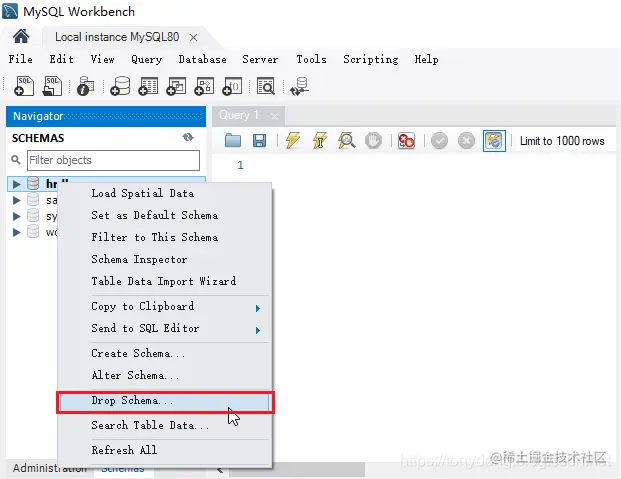Image resolution: width=621 pixels, height=479 pixels.
Task: Open the Edit menu
Action: point(61,59)
